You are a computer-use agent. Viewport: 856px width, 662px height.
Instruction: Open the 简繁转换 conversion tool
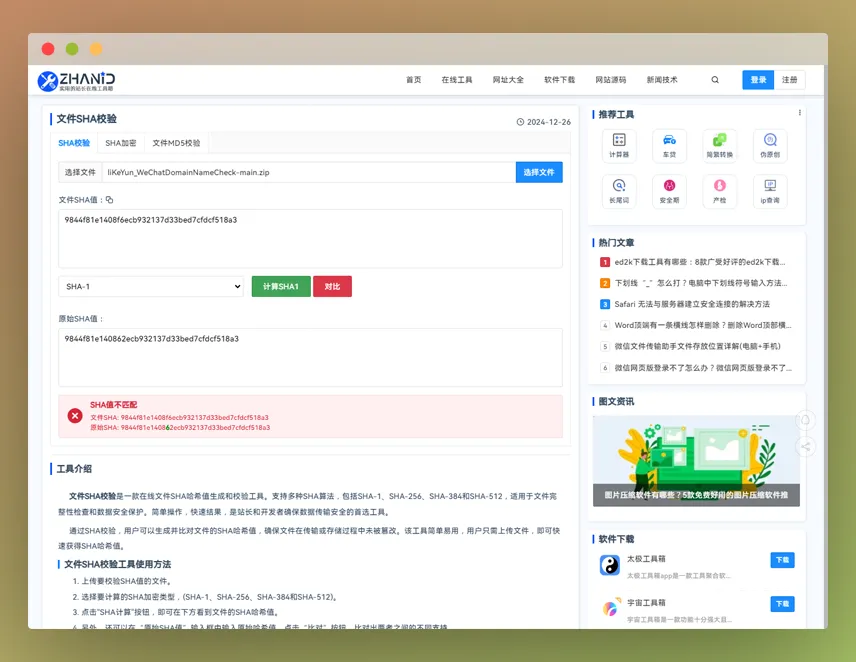point(721,144)
